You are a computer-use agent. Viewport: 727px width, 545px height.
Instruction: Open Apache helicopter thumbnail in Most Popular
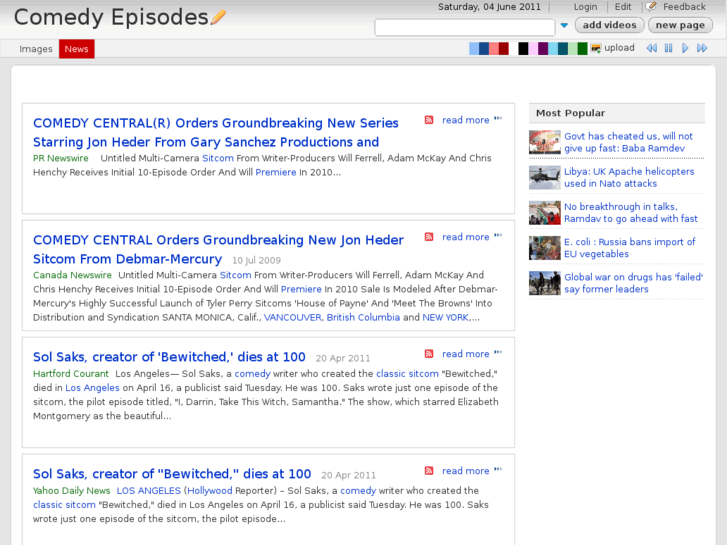(x=545, y=177)
